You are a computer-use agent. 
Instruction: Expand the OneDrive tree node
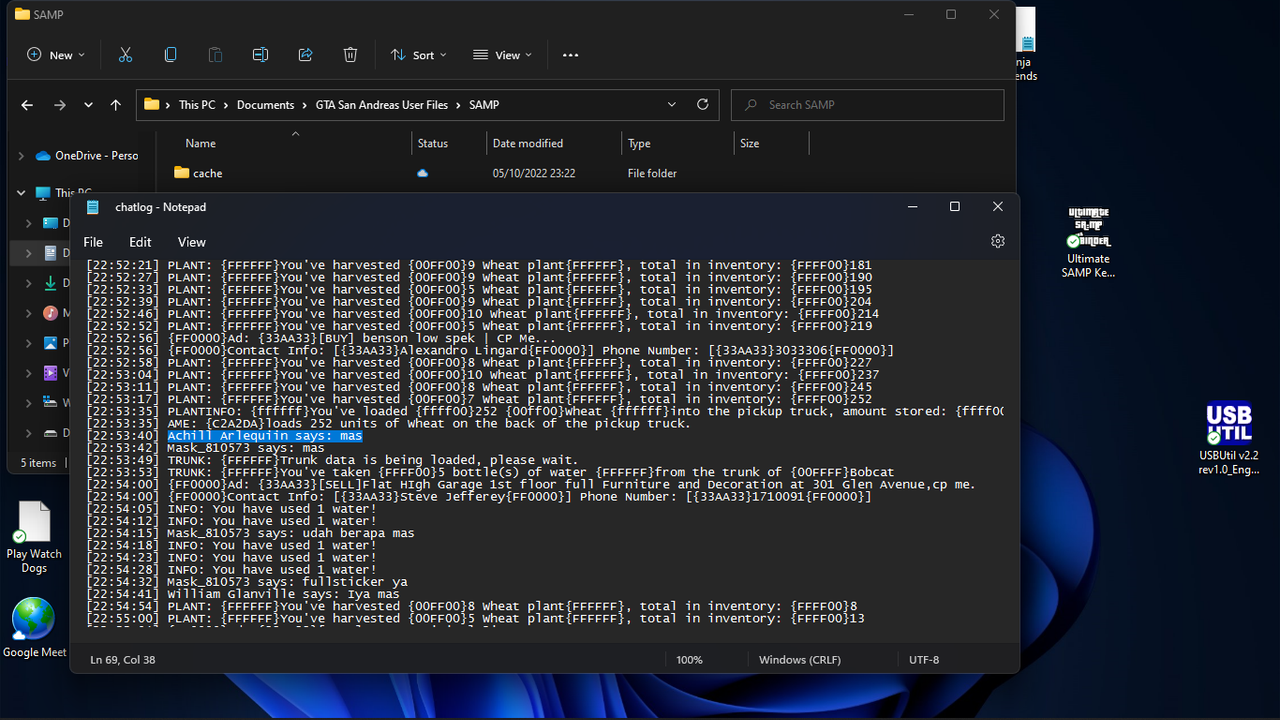point(21,156)
